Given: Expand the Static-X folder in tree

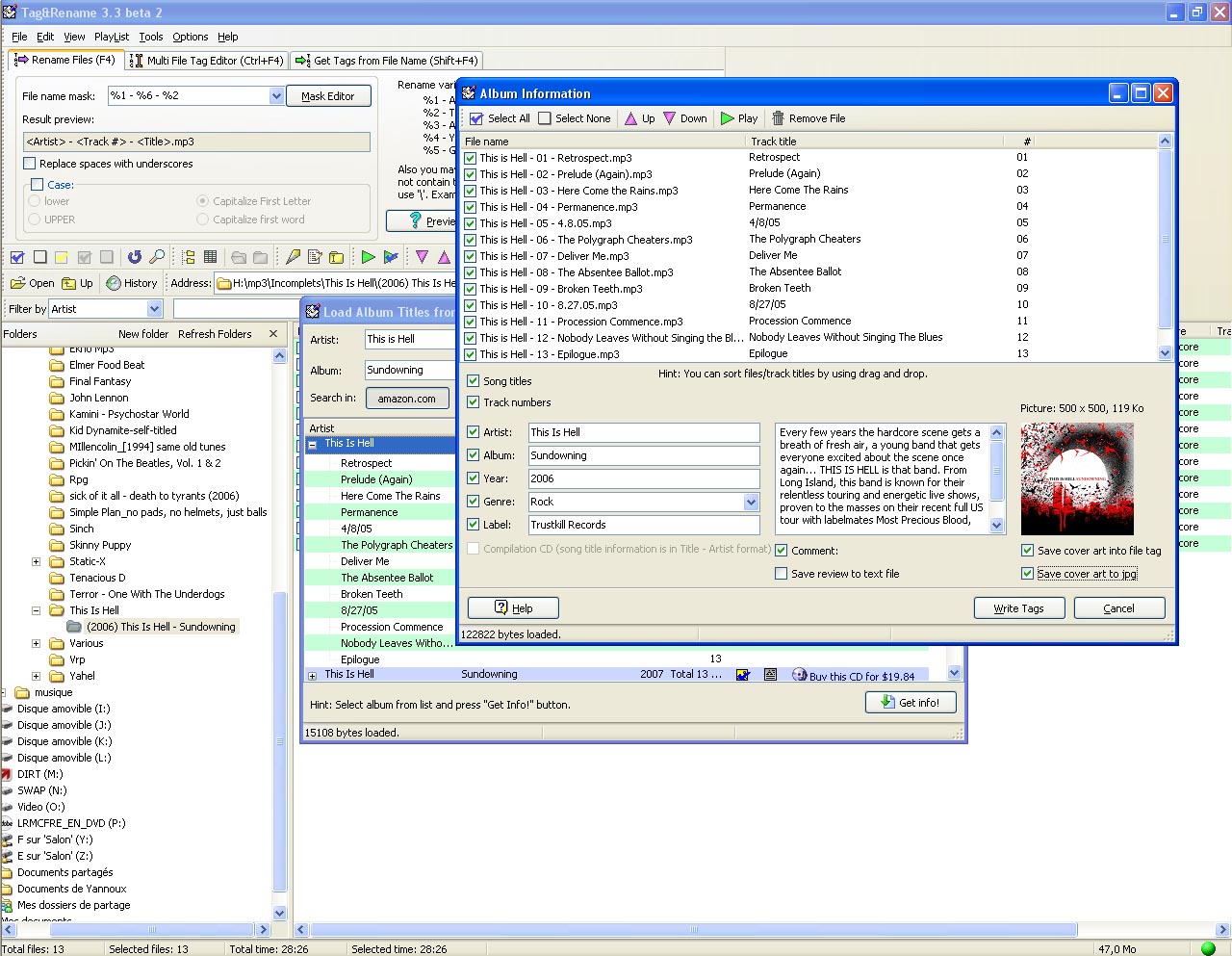Looking at the screenshot, I should tap(37, 561).
